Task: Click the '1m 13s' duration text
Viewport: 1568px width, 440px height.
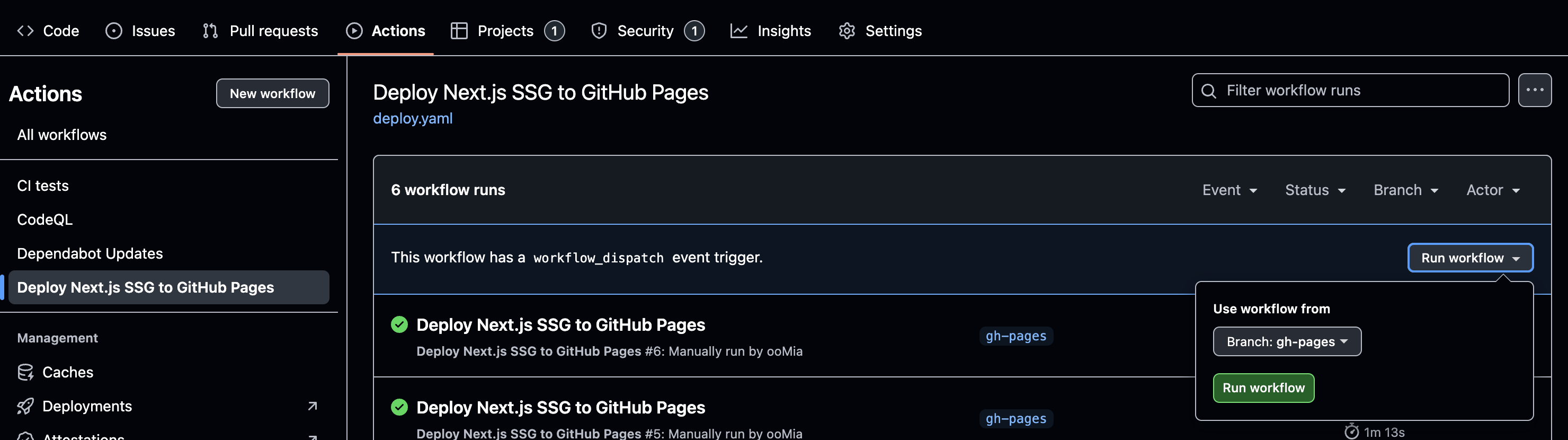Action: 1384,432
